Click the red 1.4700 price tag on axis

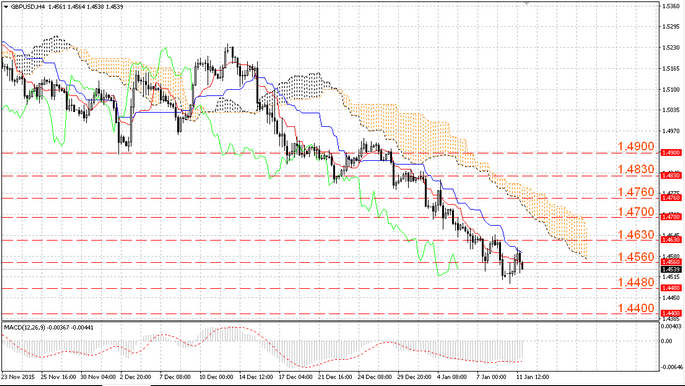coord(671,216)
